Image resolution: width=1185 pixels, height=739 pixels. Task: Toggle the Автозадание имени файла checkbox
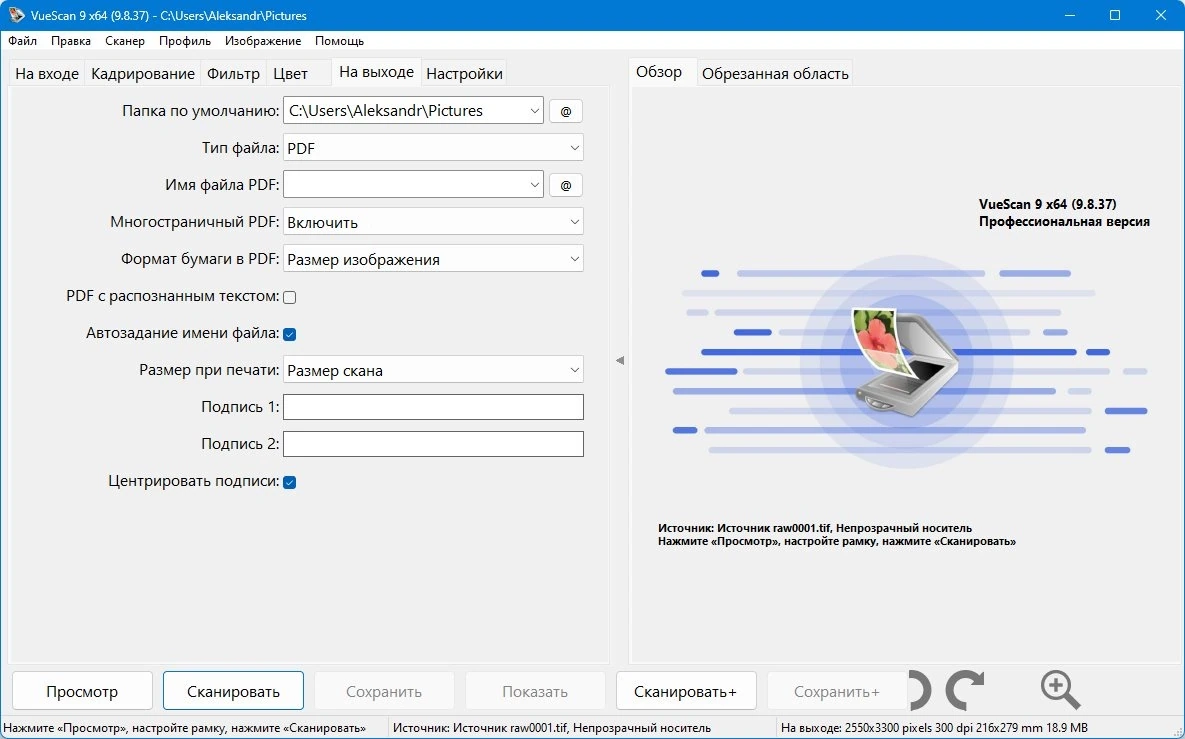pos(289,334)
